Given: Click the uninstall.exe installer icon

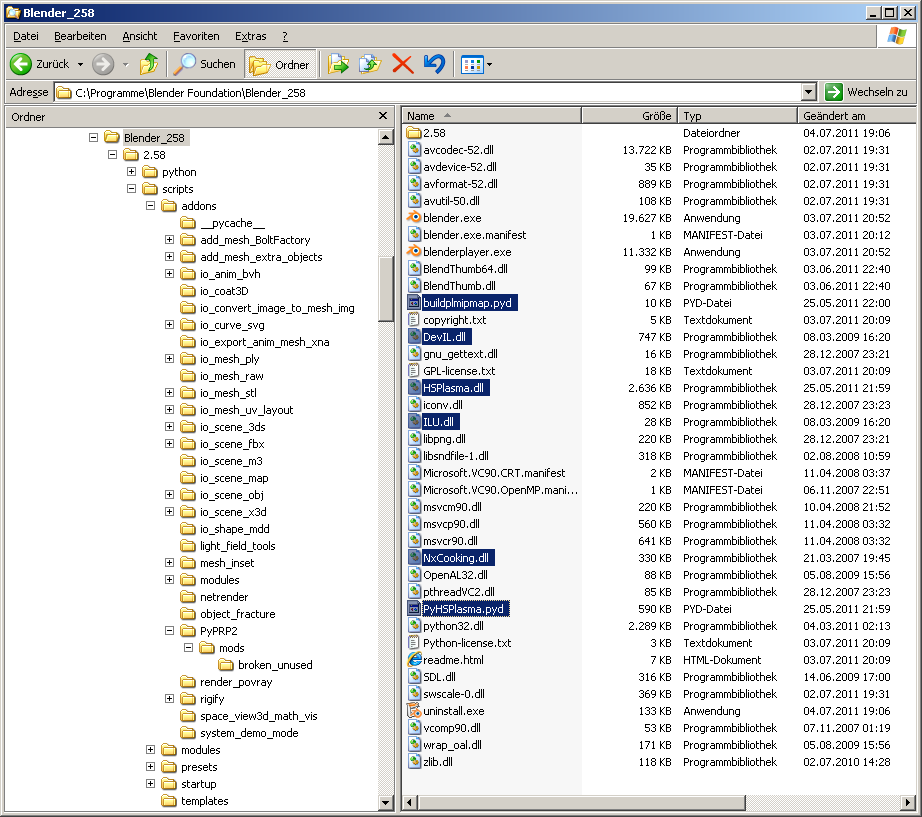Looking at the screenshot, I should coord(414,711).
